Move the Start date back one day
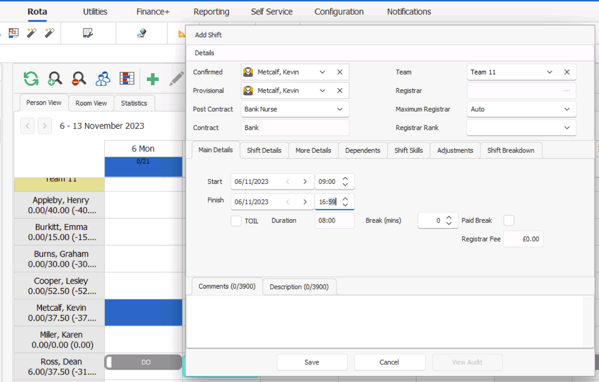This screenshot has width=599, height=382. coord(288,181)
